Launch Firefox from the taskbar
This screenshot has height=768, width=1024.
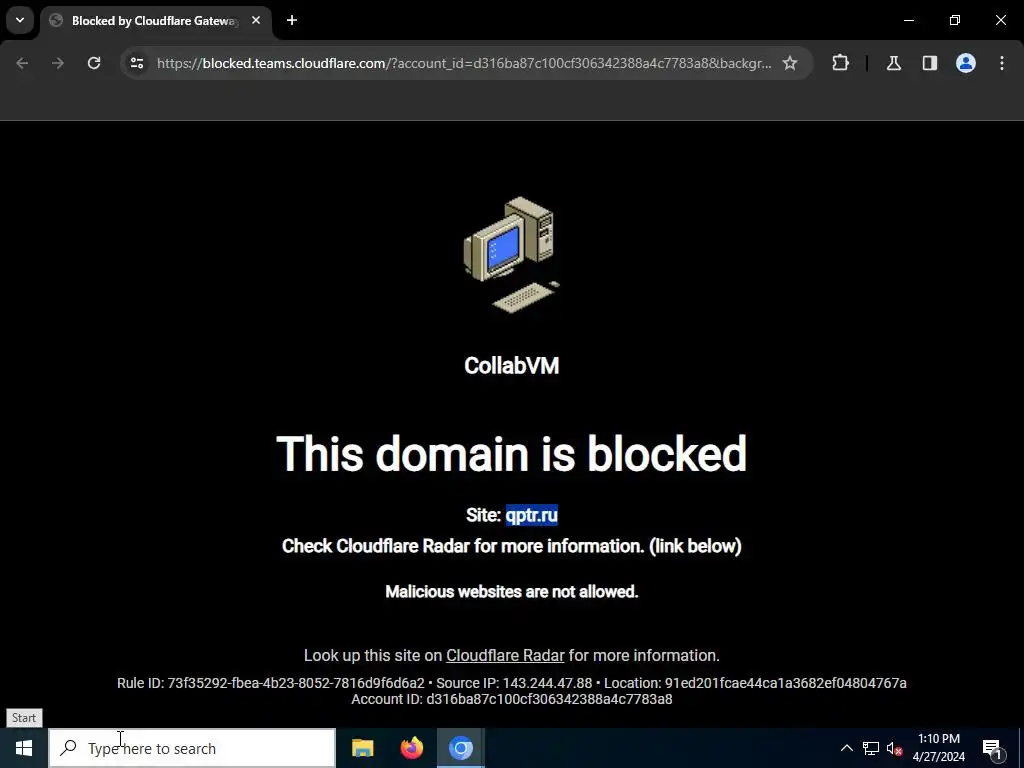411,748
